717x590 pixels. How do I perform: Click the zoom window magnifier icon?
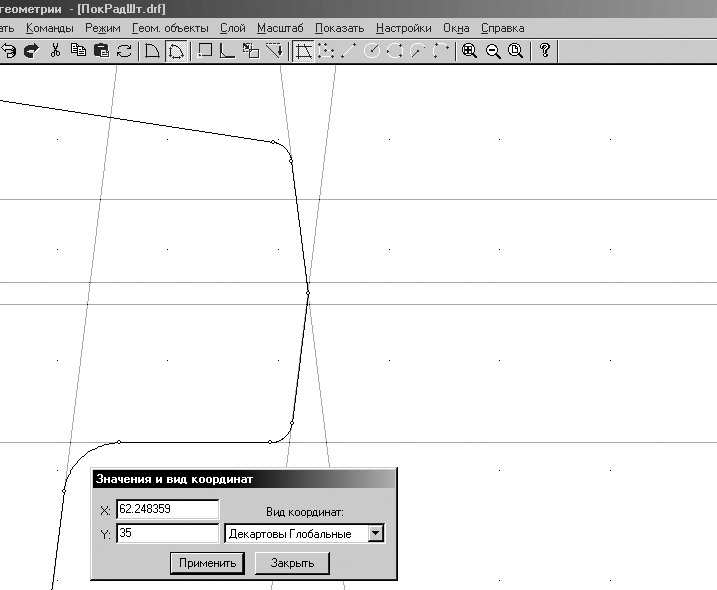coord(469,51)
